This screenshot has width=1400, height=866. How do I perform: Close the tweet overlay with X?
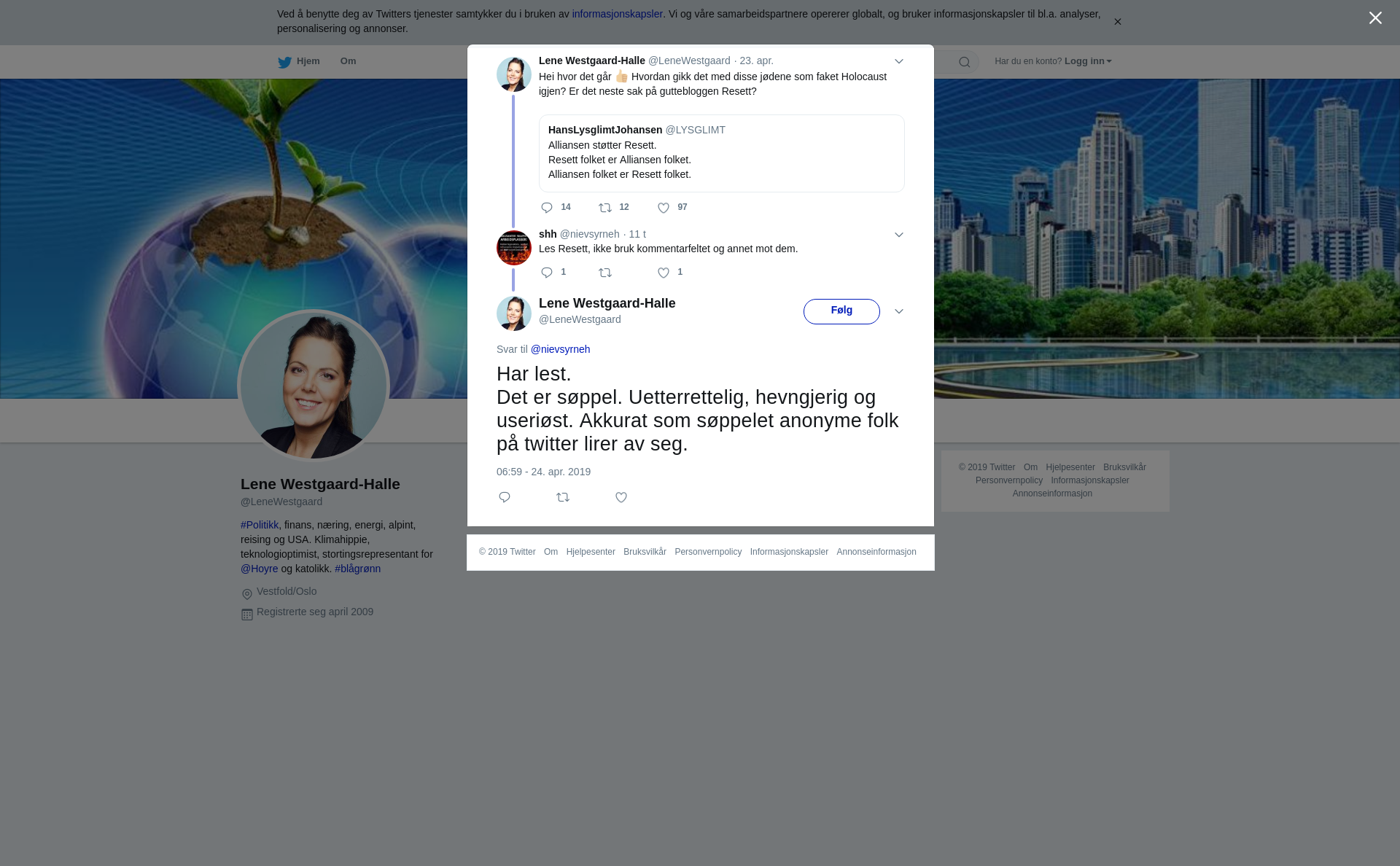tap(1375, 18)
